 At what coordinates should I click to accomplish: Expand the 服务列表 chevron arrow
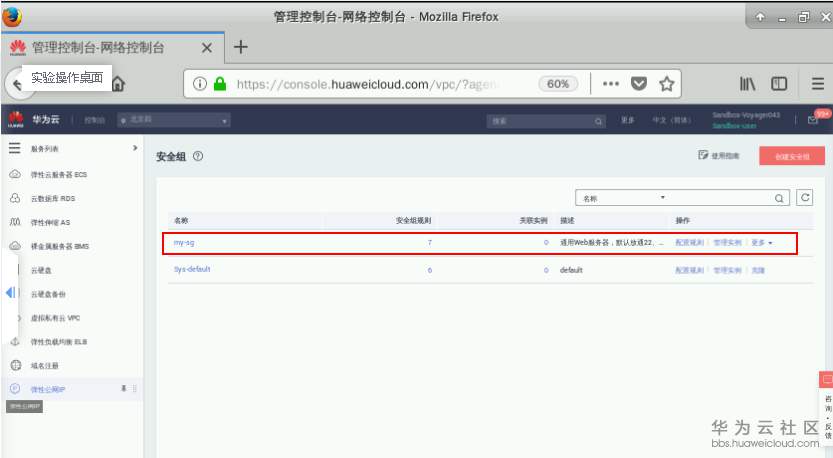click(135, 148)
